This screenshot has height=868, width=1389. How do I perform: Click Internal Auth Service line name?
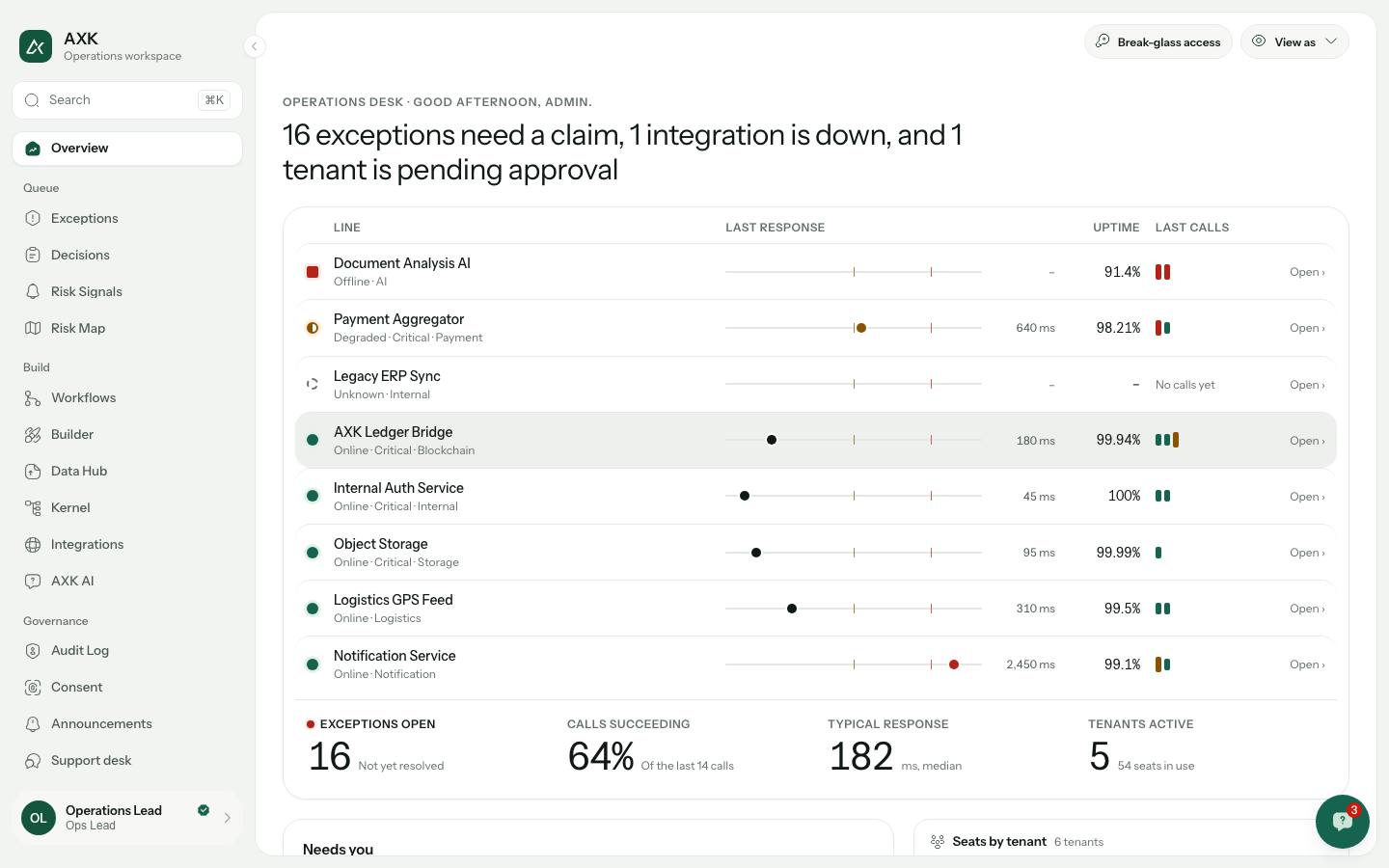point(398,488)
